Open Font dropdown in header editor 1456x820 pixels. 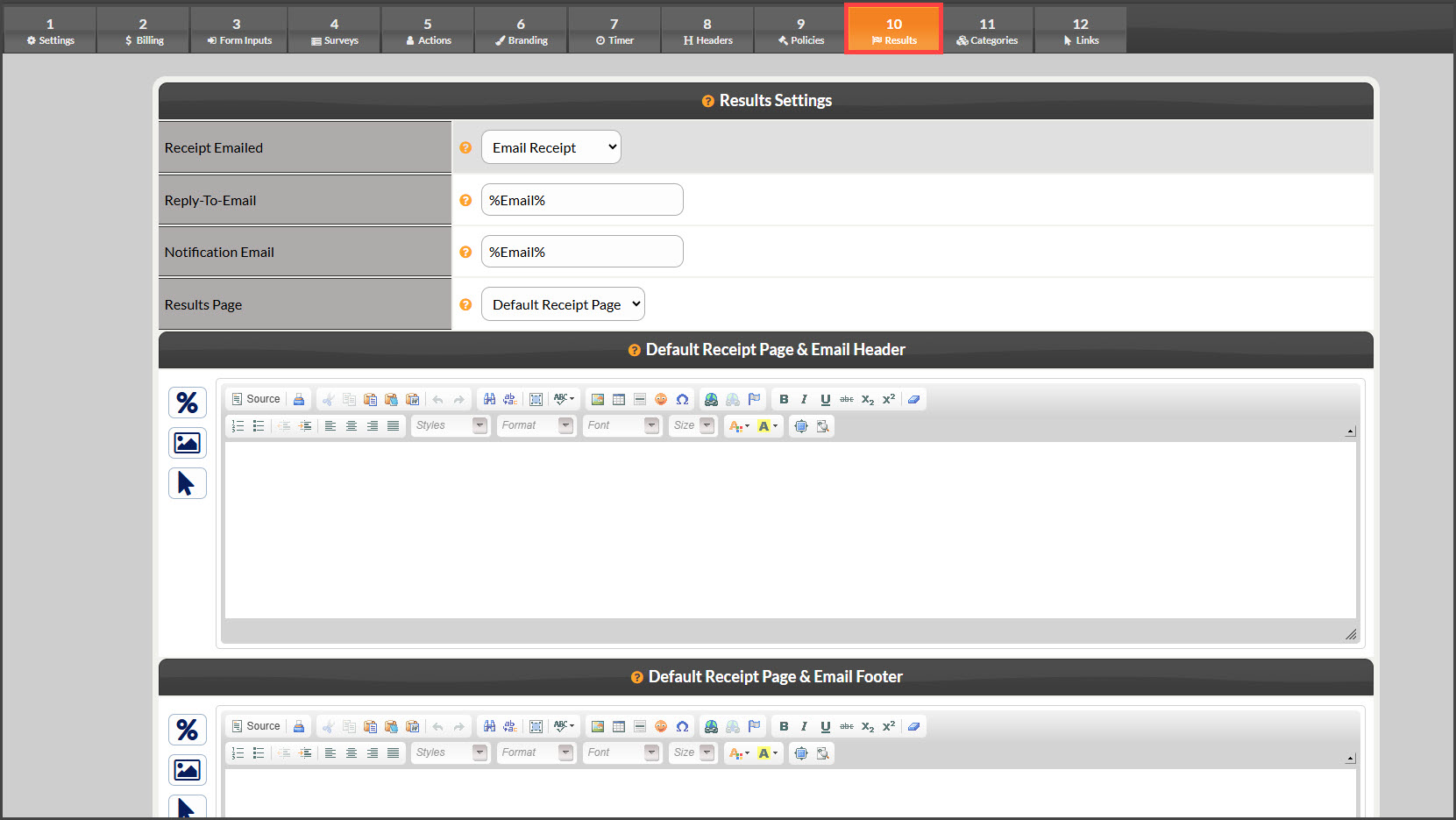tap(622, 425)
